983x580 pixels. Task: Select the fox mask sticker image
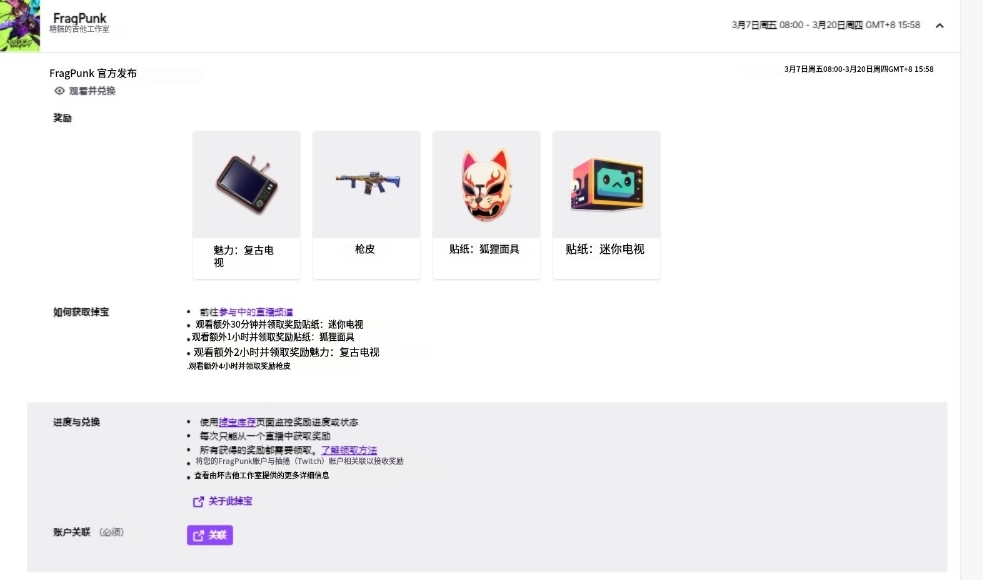click(x=486, y=184)
